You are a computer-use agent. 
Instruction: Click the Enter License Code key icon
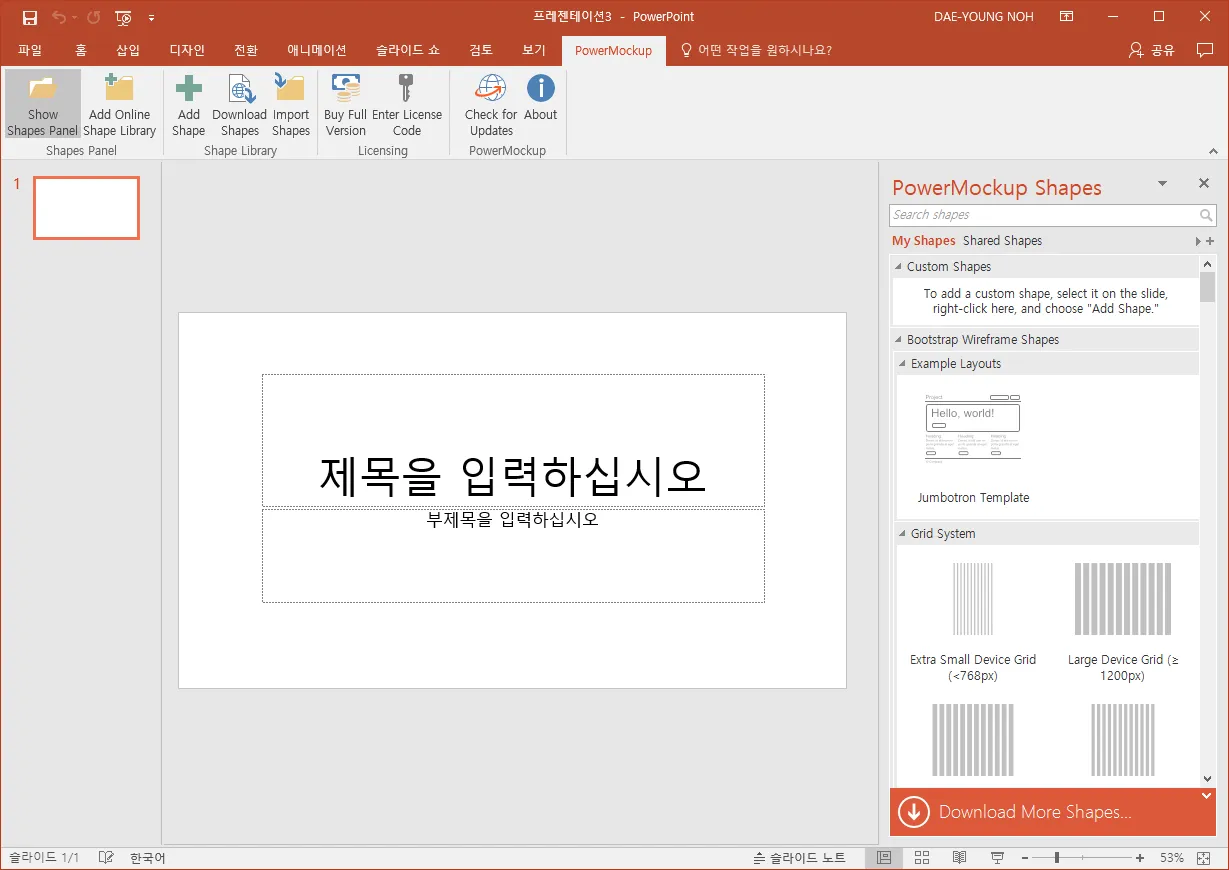[406, 89]
